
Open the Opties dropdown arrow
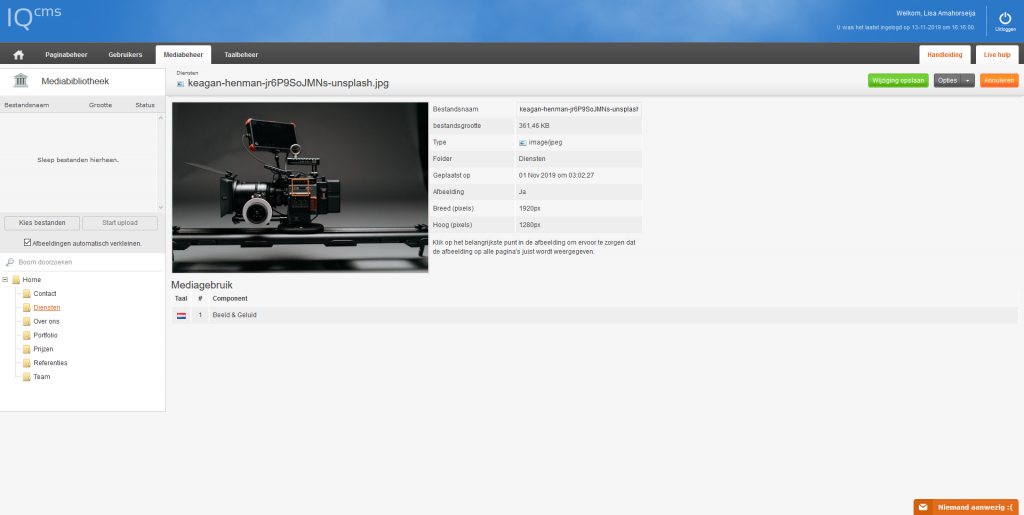tap(967, 81)
